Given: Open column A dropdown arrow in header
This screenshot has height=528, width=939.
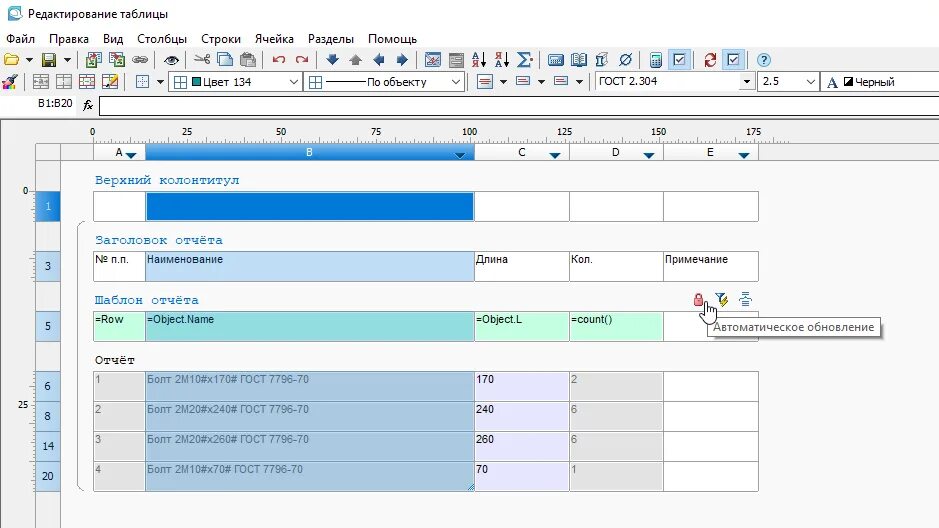Looking at the screenshot, I should 131,155.
